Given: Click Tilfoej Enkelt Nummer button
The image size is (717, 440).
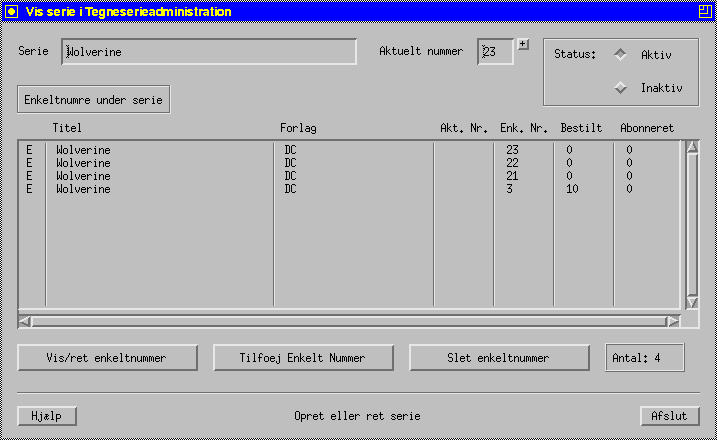Looking at the screenshot, I should [303, 358].
